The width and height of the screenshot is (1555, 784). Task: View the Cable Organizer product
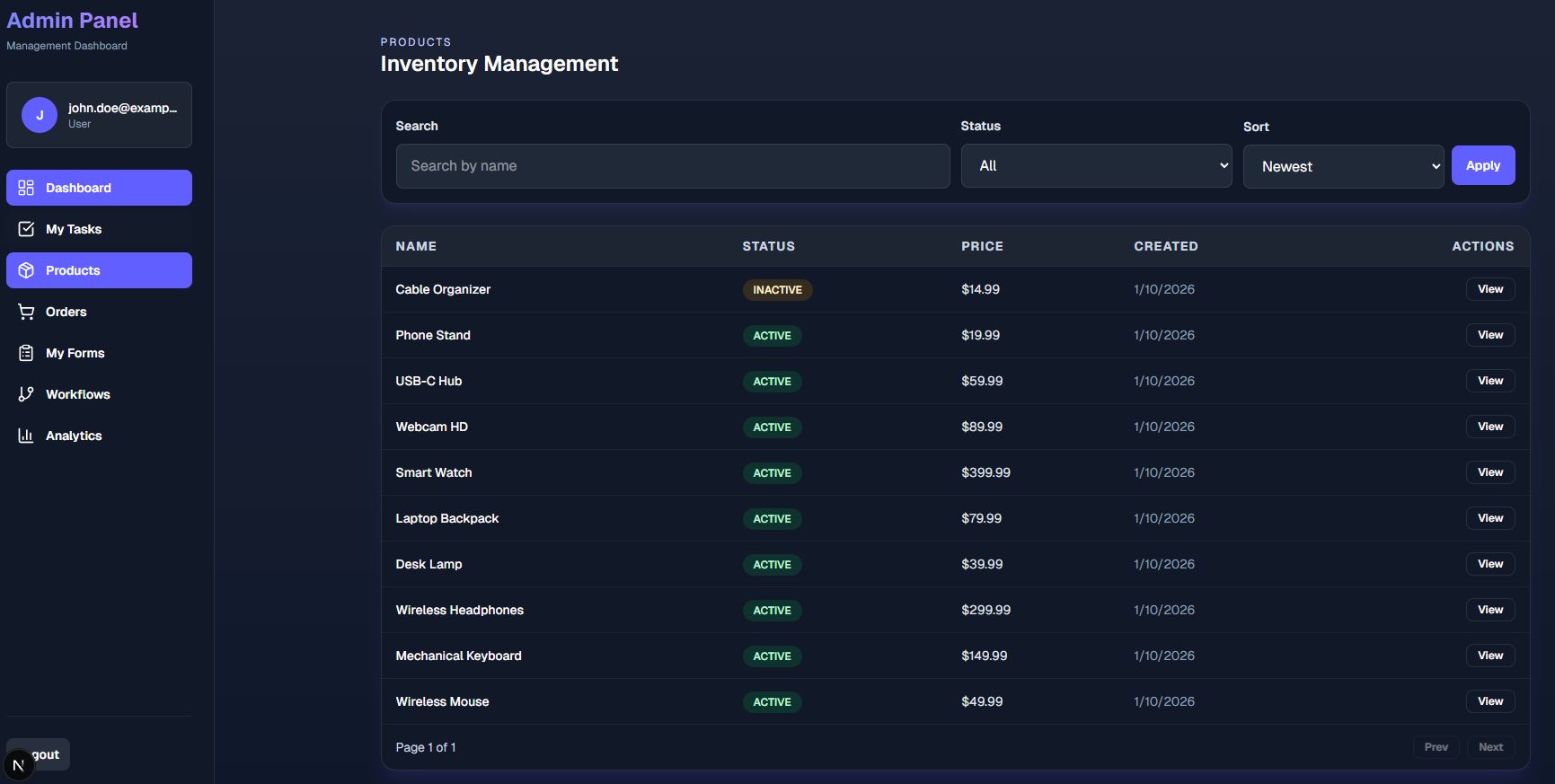click(x=1489, y=289)
